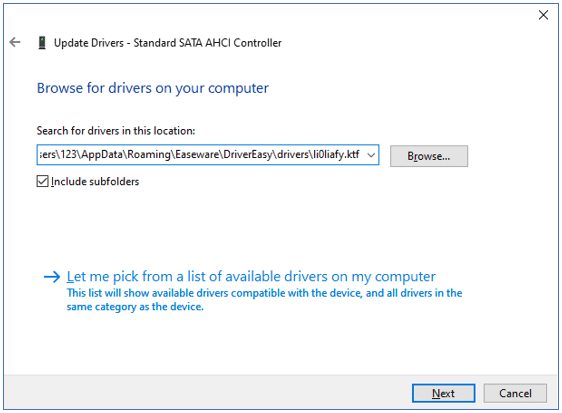The width and height of the screenshot is (562, 413).
Task: Click the Browse for drivers on your computer heading
Action: pyautogui.click(x=153, y=88)
